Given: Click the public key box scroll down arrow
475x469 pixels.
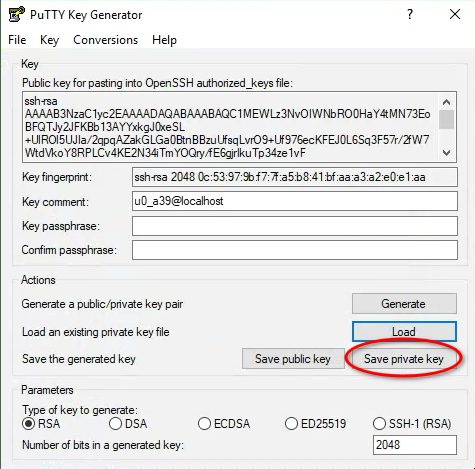Looking at the screenshot, I should [x=446, y=153].
